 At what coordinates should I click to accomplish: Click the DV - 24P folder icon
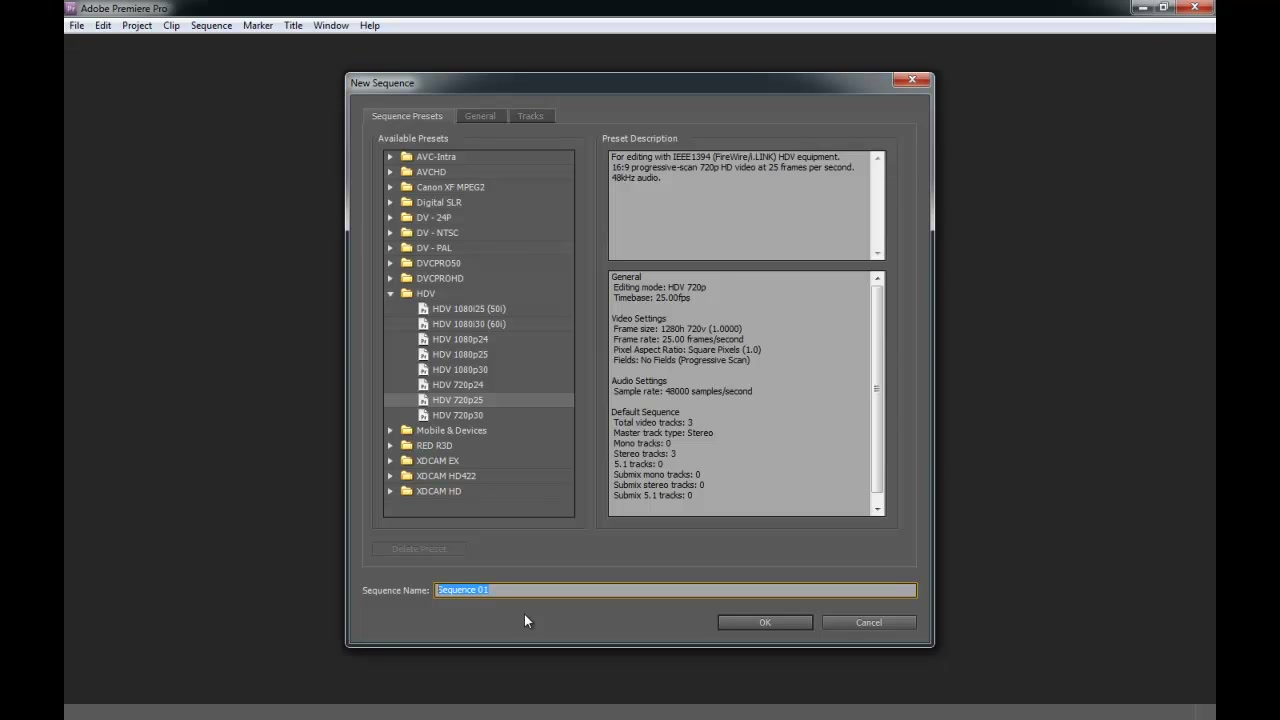(407, 217)
